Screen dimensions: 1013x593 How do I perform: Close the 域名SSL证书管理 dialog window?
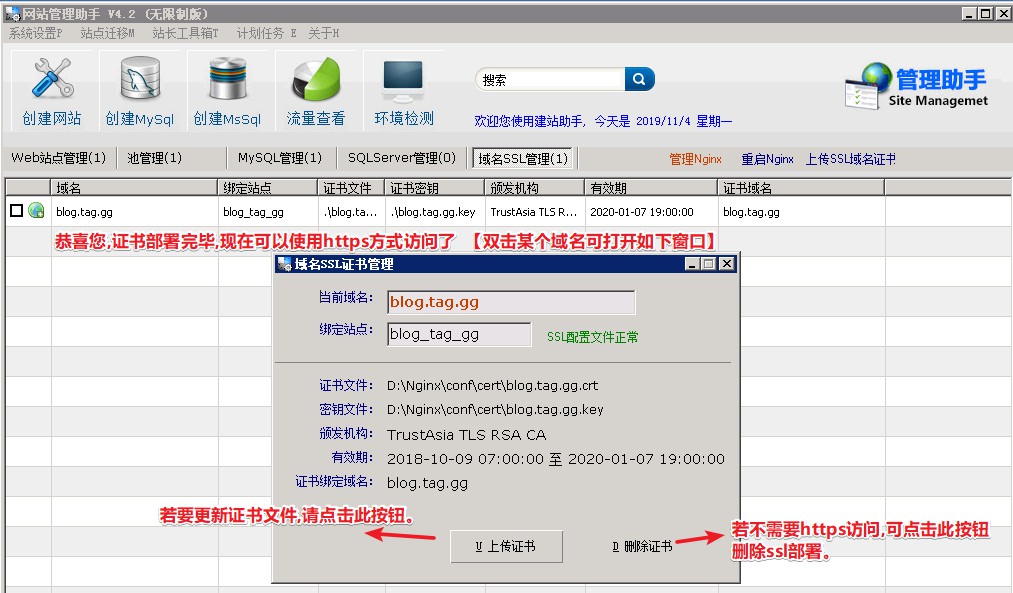(727, 264)
